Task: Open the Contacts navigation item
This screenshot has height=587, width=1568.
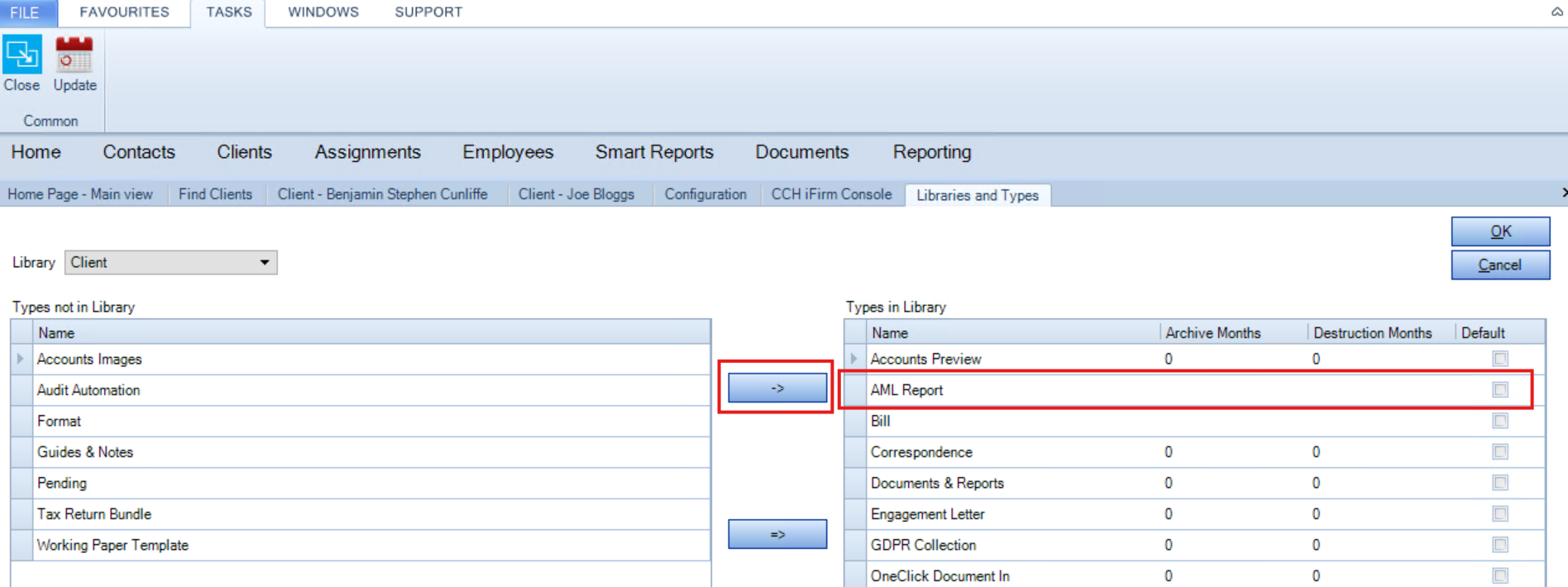Action: pyautogui.click(x=139, y=152)
